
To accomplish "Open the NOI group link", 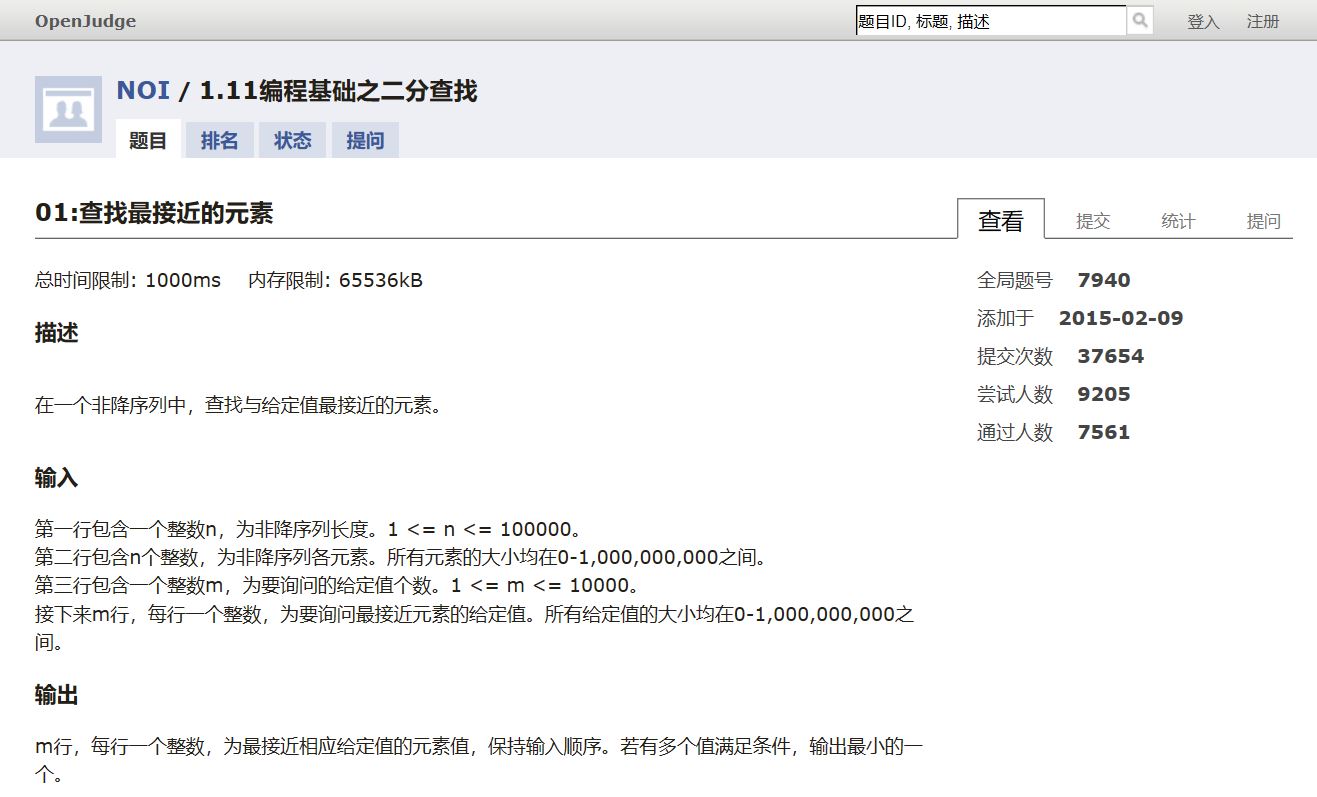I will (x=143, y=91).
